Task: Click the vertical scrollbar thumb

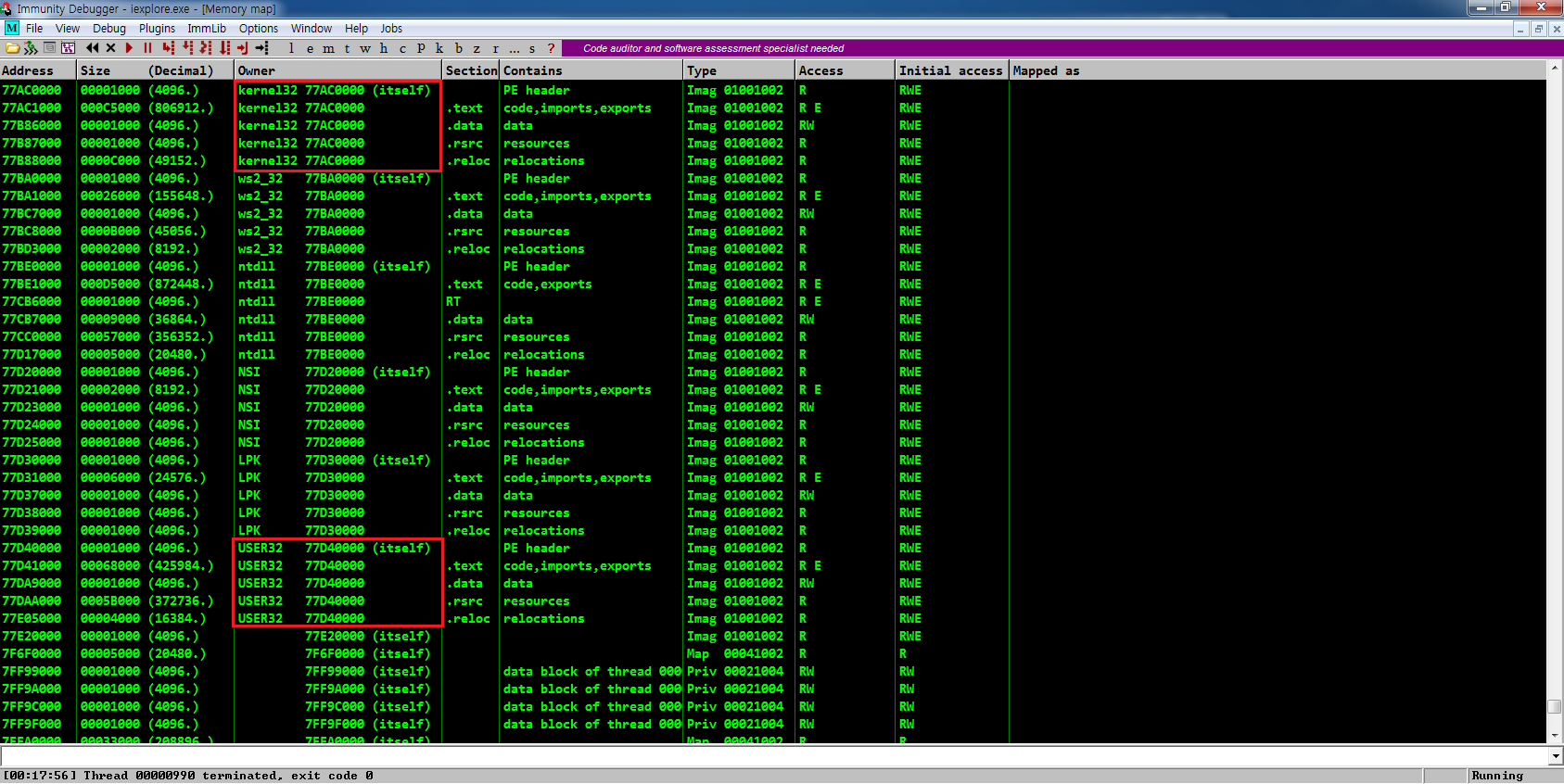Action: tap(1555, 706)
